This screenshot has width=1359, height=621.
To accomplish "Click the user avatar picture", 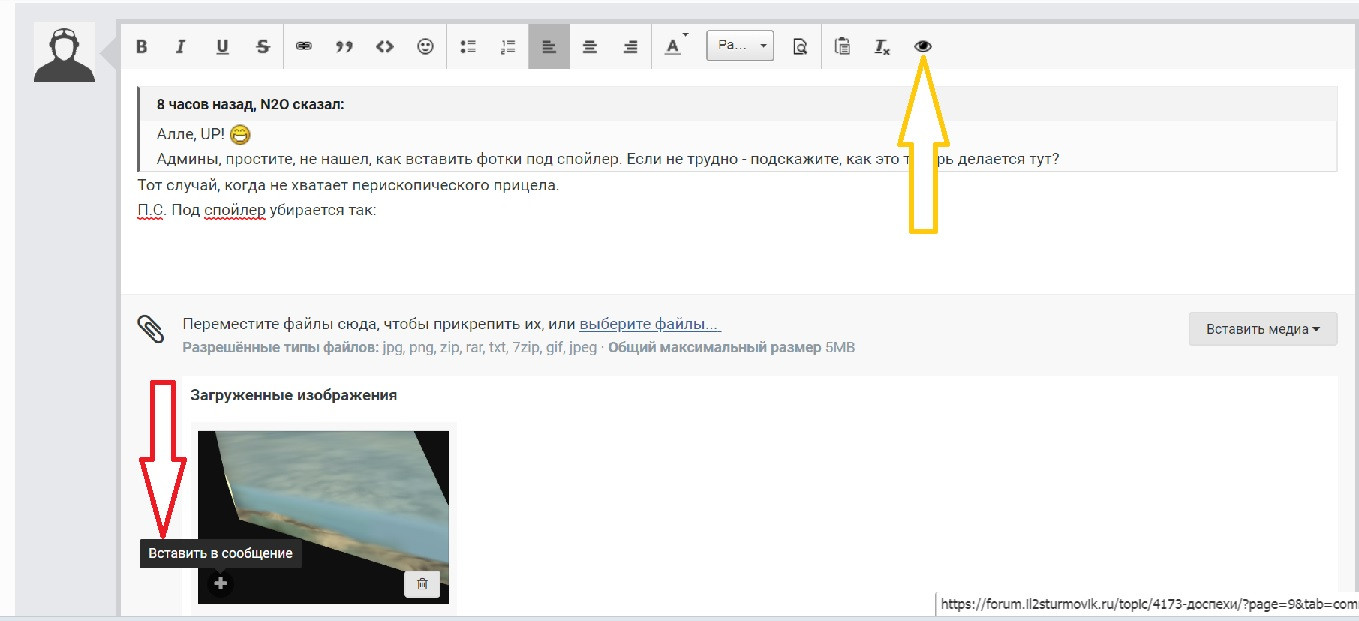I will tap(64, 52).
